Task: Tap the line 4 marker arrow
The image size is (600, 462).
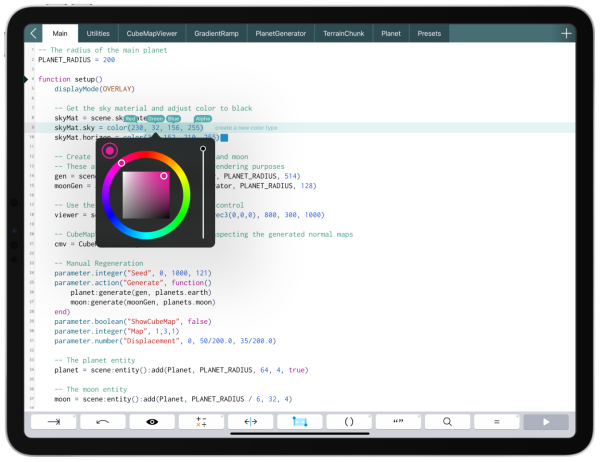Action: [x=26, y=79]
